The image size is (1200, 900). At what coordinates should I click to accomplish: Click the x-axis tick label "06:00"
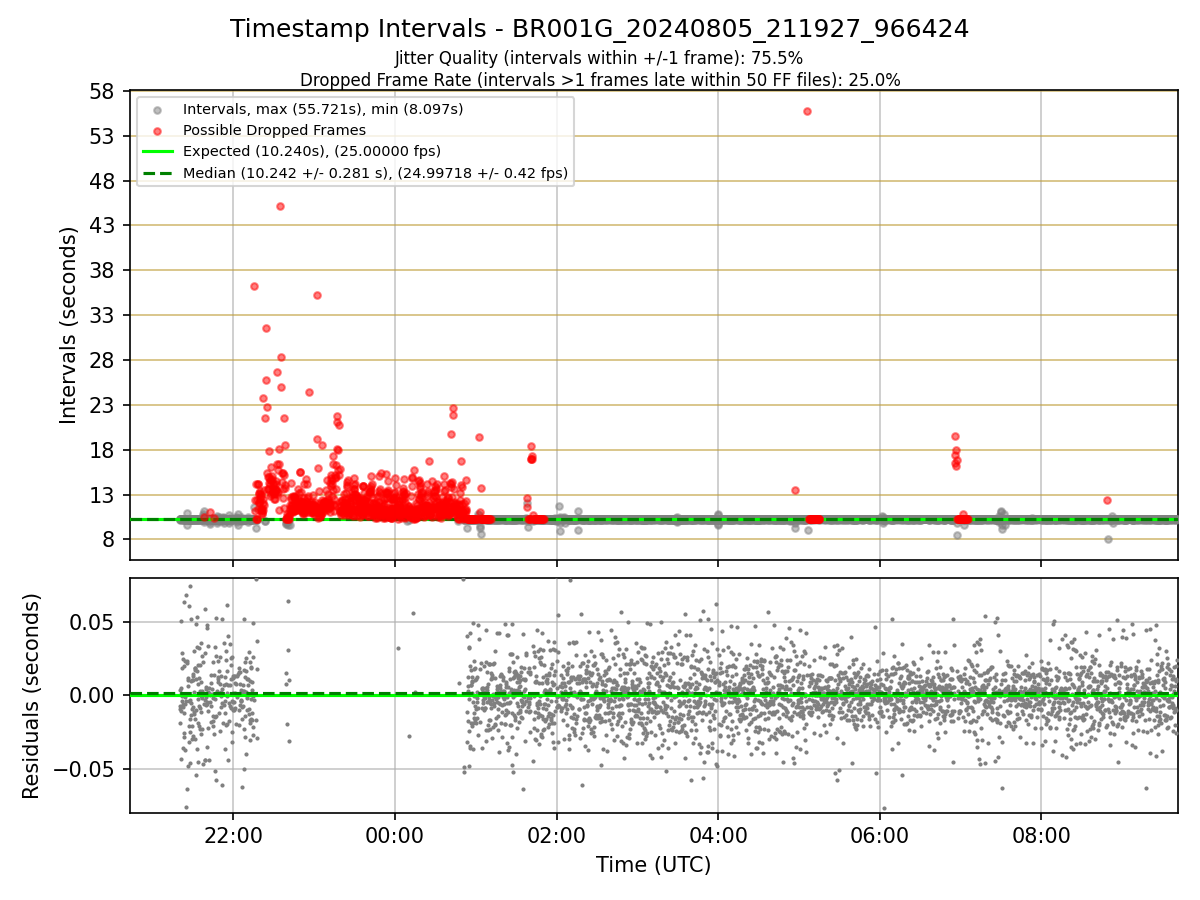pyautogui.click(x=880, y=836)
